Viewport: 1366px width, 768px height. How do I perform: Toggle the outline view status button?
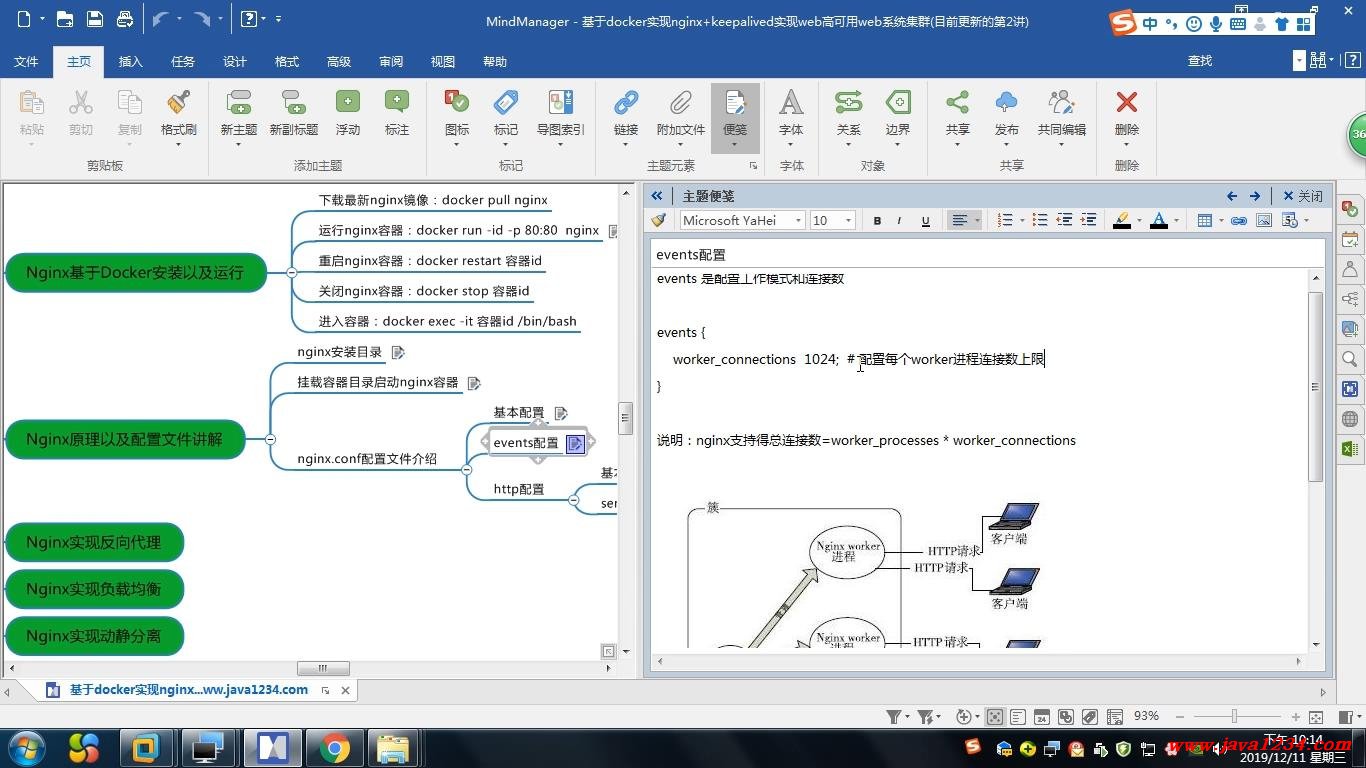[x=1017, y=717]
